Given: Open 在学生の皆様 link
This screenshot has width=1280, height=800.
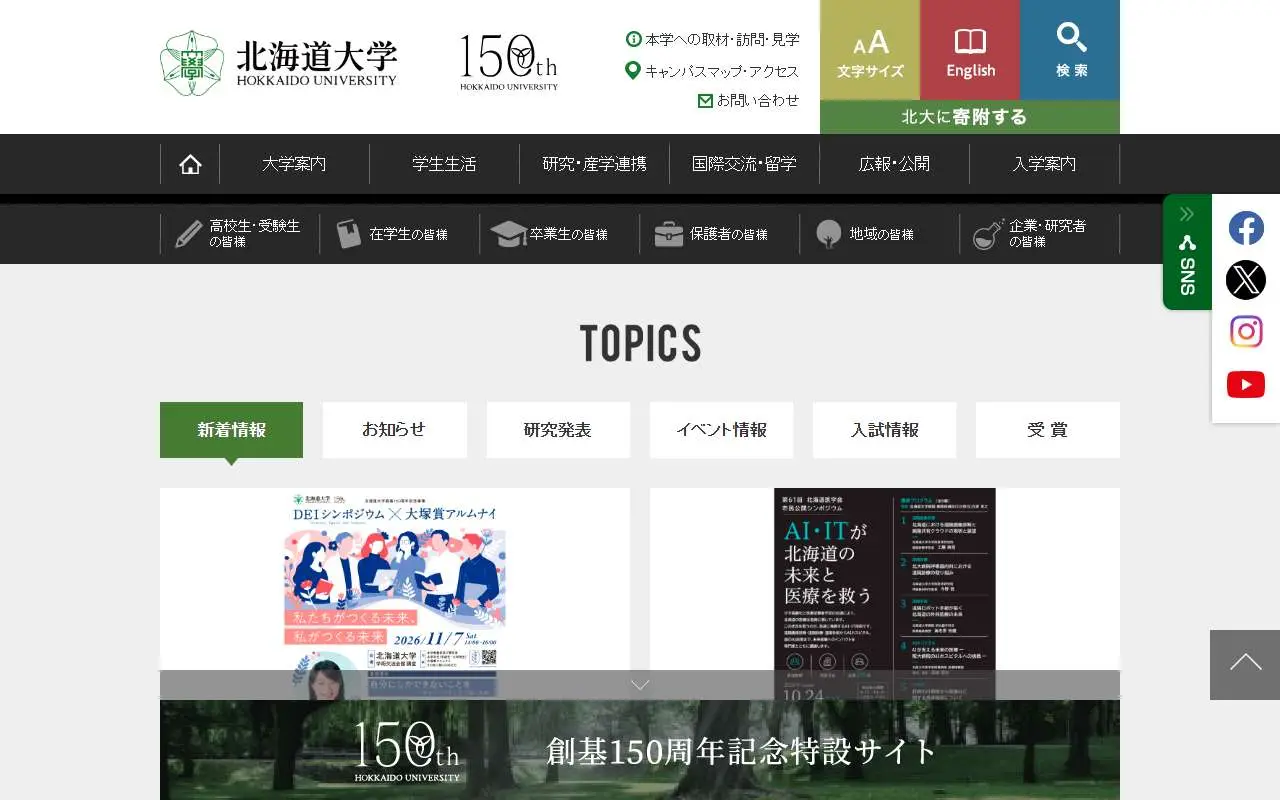Looking at the screenshot, I should pyautogui.click(x=400, y=234).
